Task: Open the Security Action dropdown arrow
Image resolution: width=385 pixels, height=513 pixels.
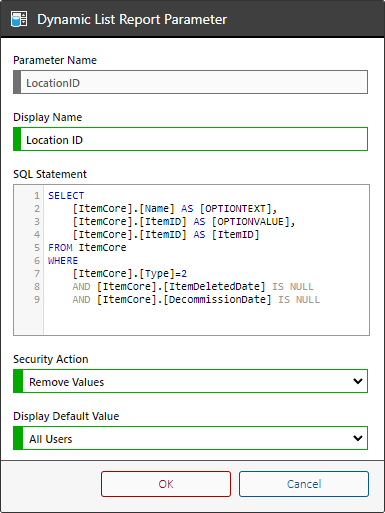Action: pos(358,381)
